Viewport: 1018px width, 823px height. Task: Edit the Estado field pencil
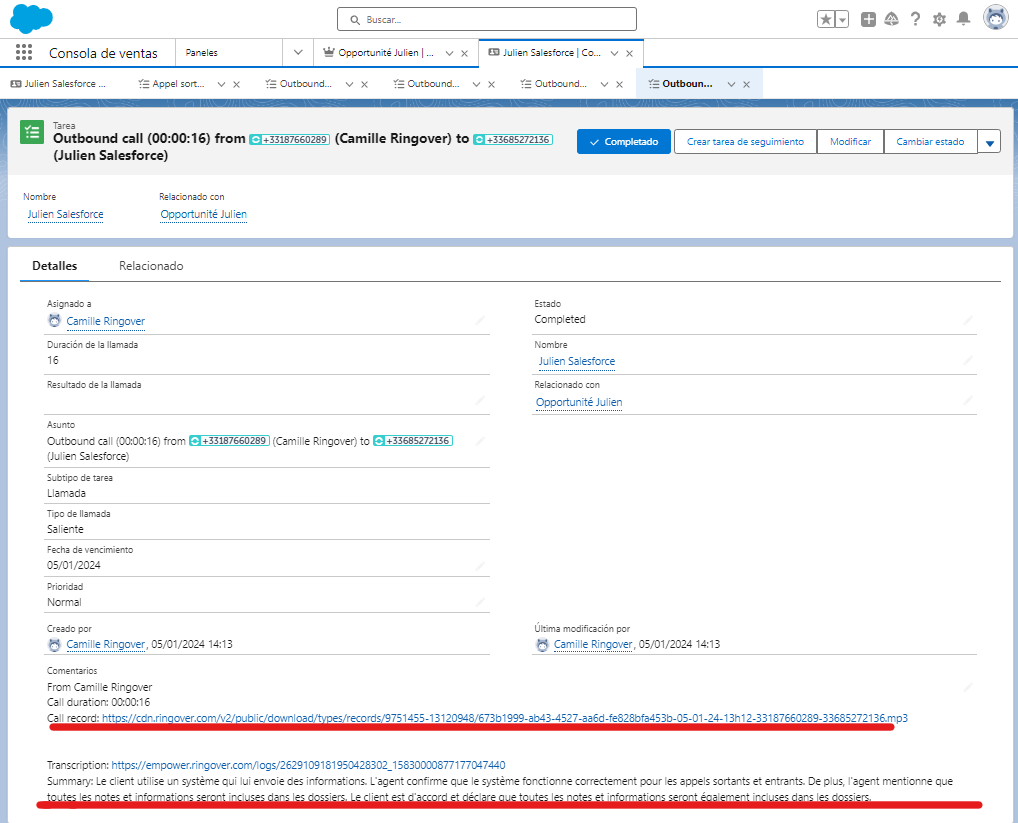[968, 320]
